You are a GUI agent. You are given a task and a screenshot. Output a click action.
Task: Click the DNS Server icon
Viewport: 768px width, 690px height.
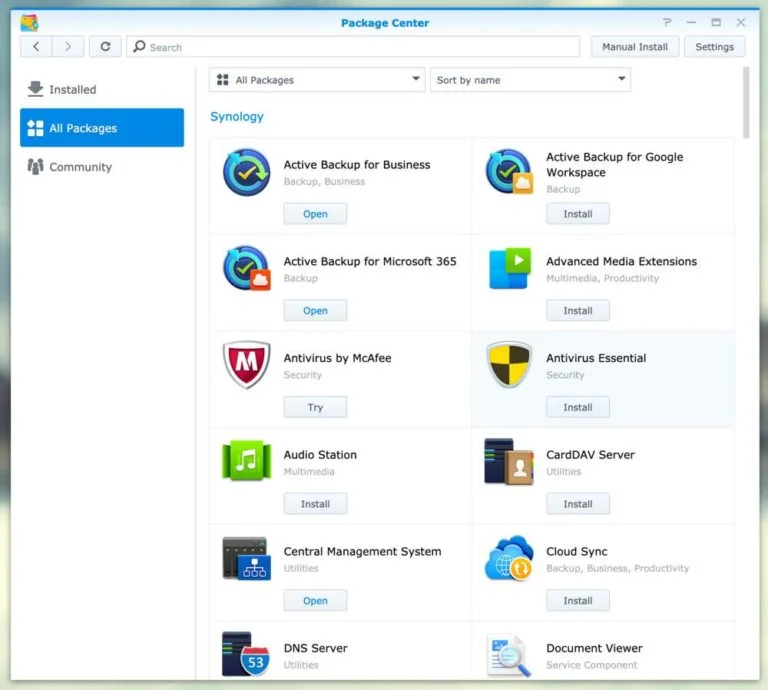pyautogui.click(x=246, y=654)
